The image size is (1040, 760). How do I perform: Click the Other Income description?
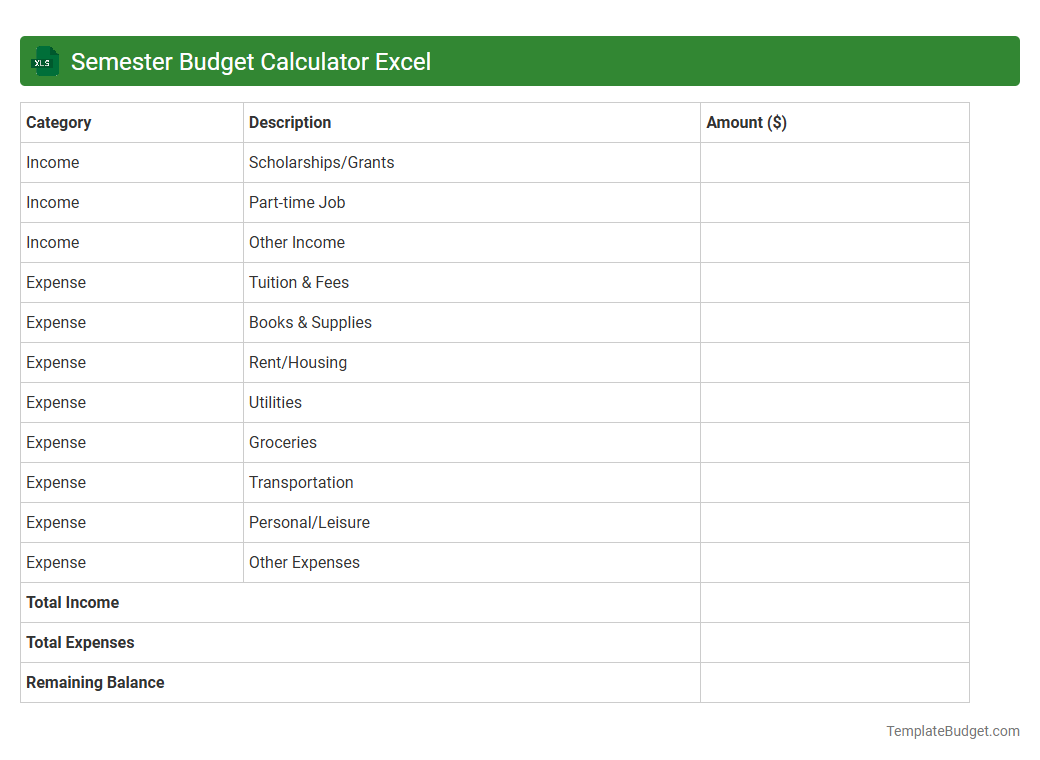click(297, 242)
